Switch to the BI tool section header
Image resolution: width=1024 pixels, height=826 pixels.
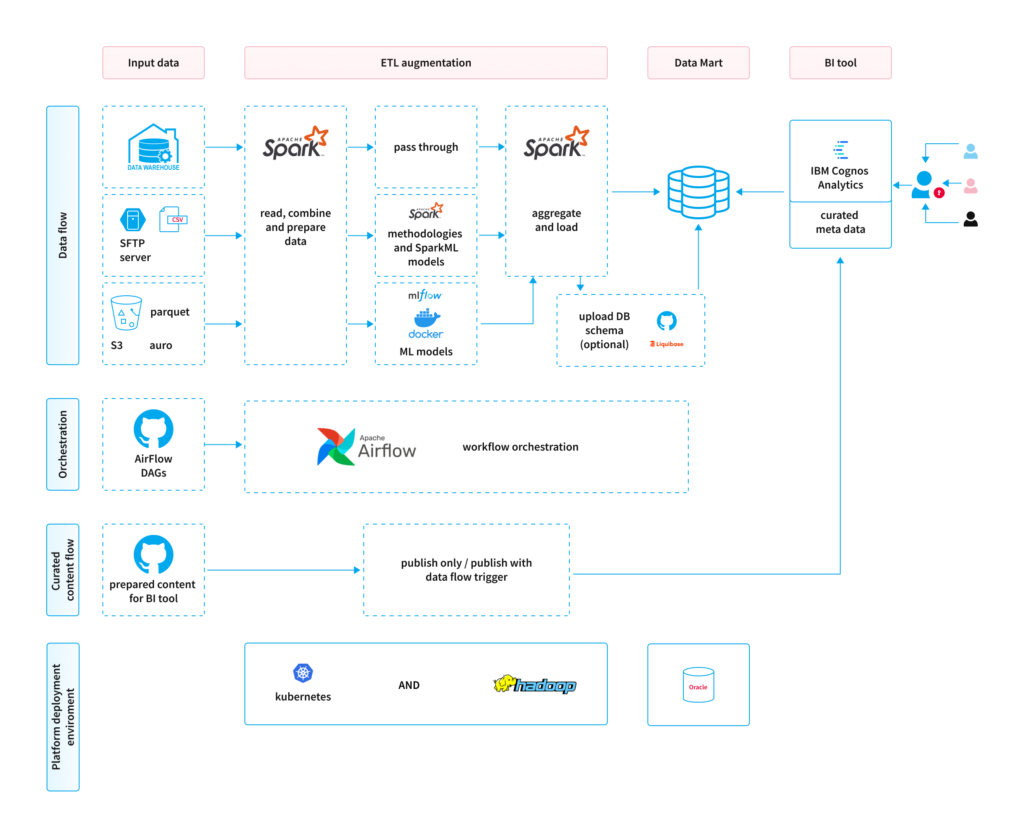pos(840,62)
